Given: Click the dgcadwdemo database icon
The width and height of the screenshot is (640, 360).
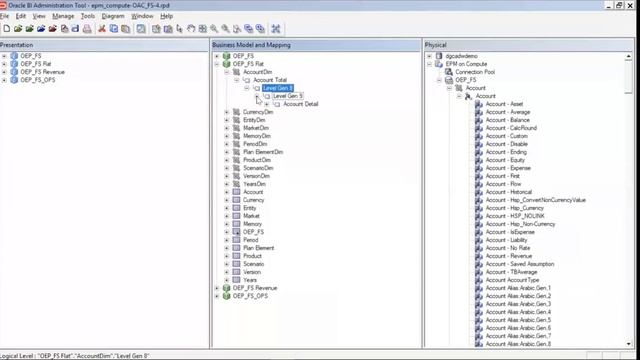Looking at the screenshot, I should 439,56.
